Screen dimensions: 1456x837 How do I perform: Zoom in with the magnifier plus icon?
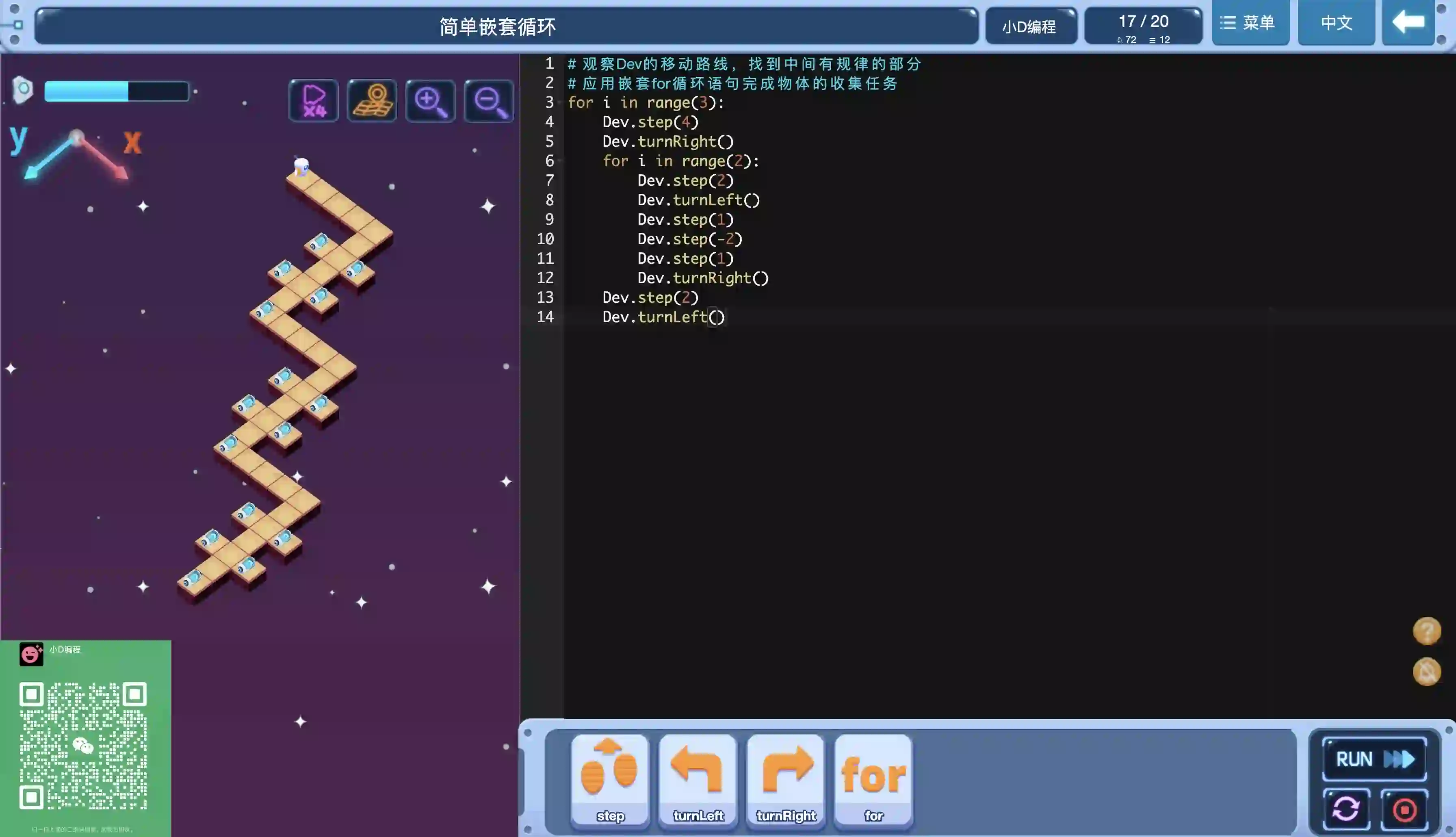click(430, 101)
